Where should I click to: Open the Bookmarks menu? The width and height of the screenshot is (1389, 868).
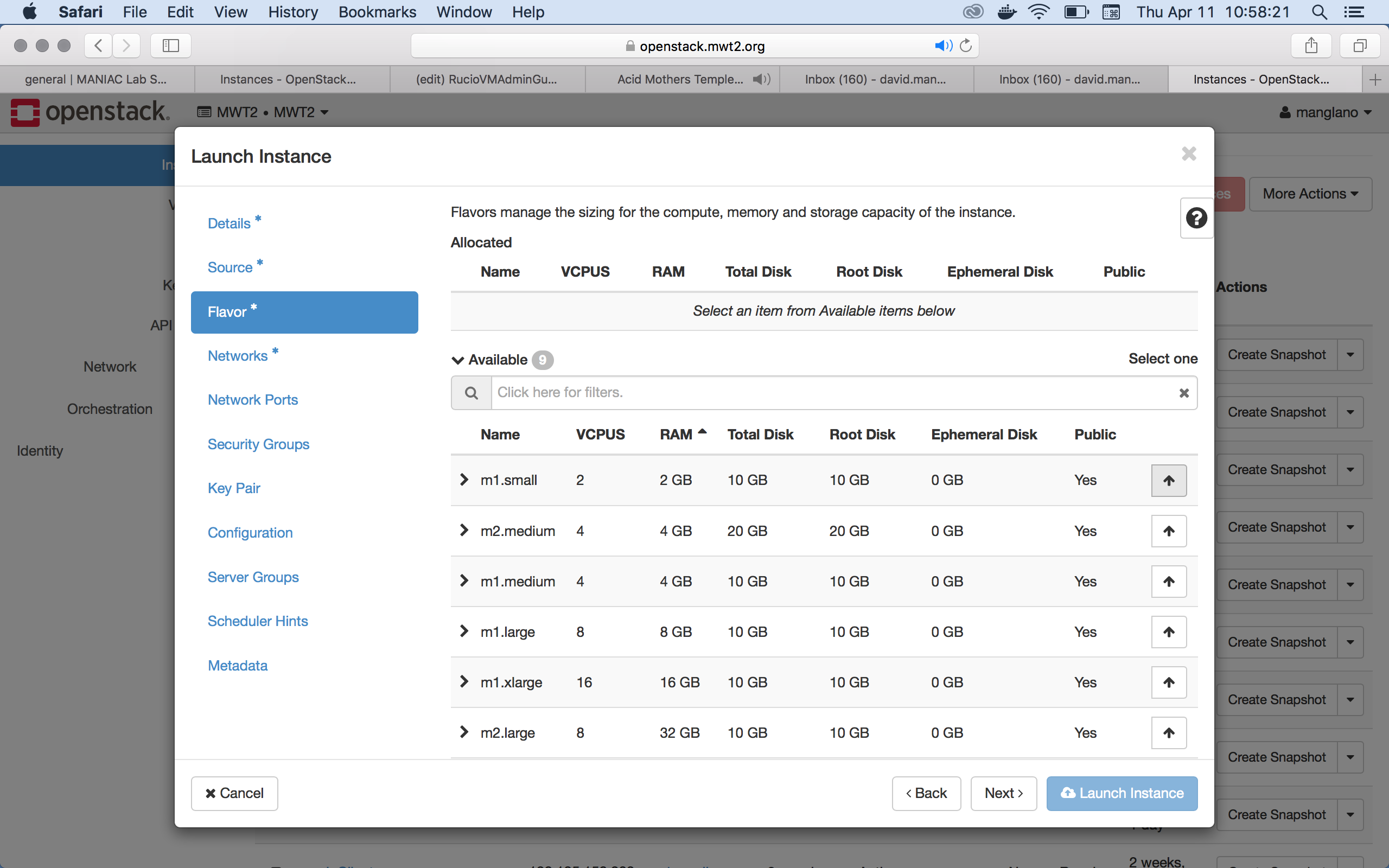pyautogui.click(x=377, y=12)
